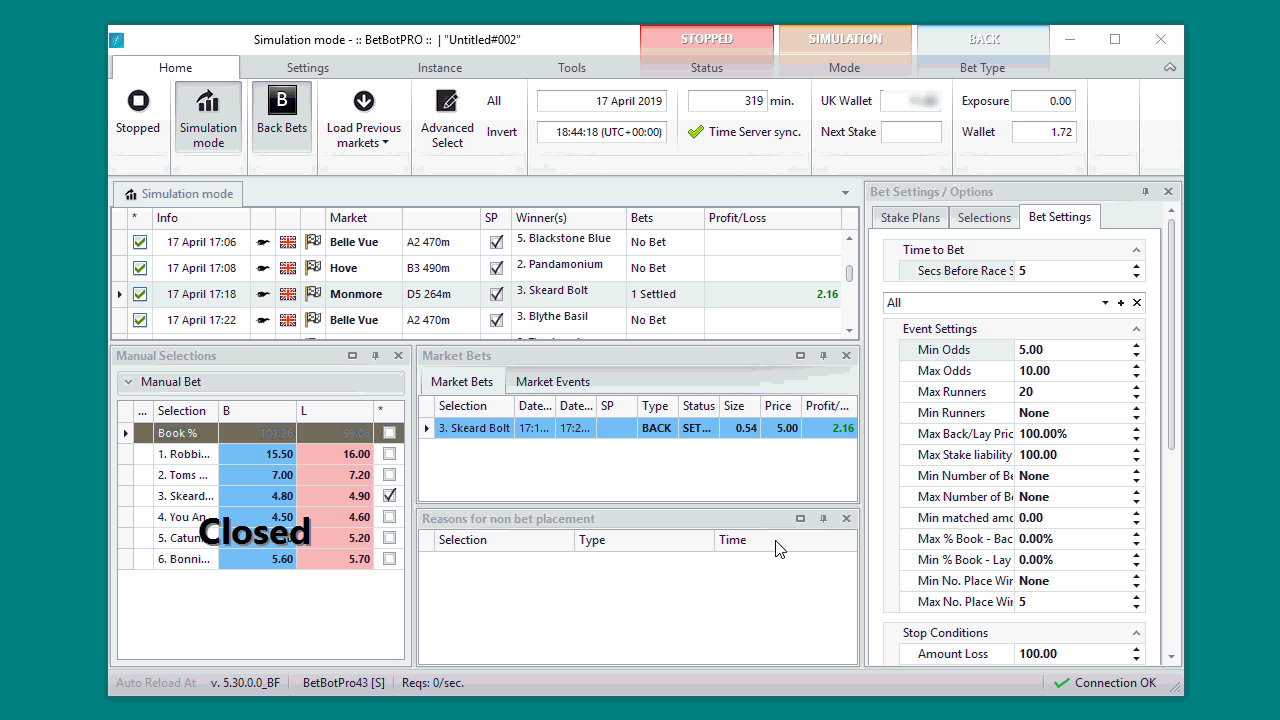Collapse the Event Settings section
This screenshot has width=1280, height=720.
point(1136,329)
